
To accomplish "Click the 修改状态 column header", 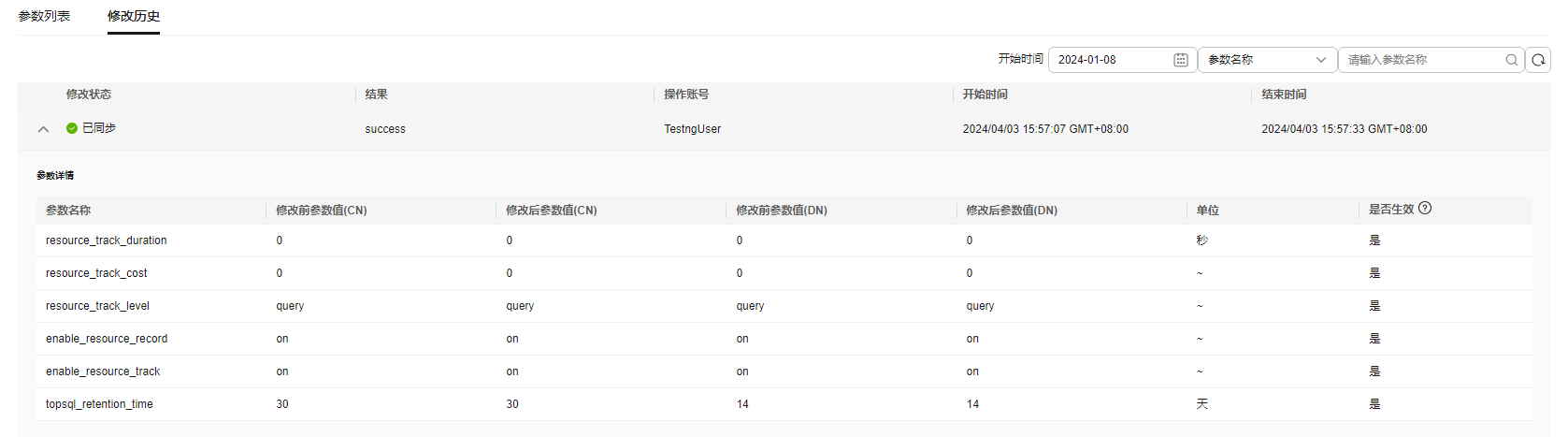I will coord(89,95).
